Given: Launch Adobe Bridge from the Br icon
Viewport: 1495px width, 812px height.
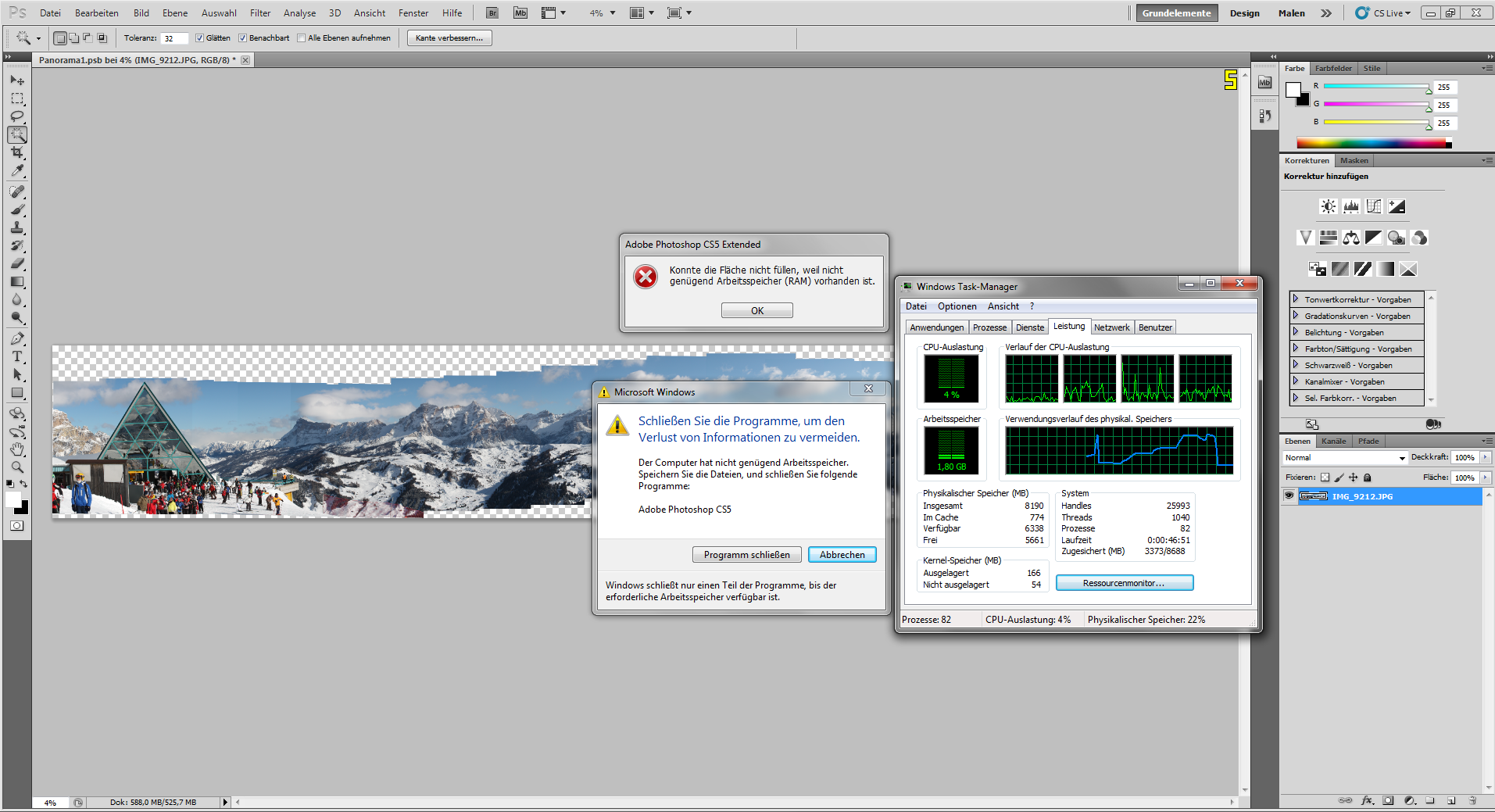Looking at the screenshot, I should pos(492,13).
